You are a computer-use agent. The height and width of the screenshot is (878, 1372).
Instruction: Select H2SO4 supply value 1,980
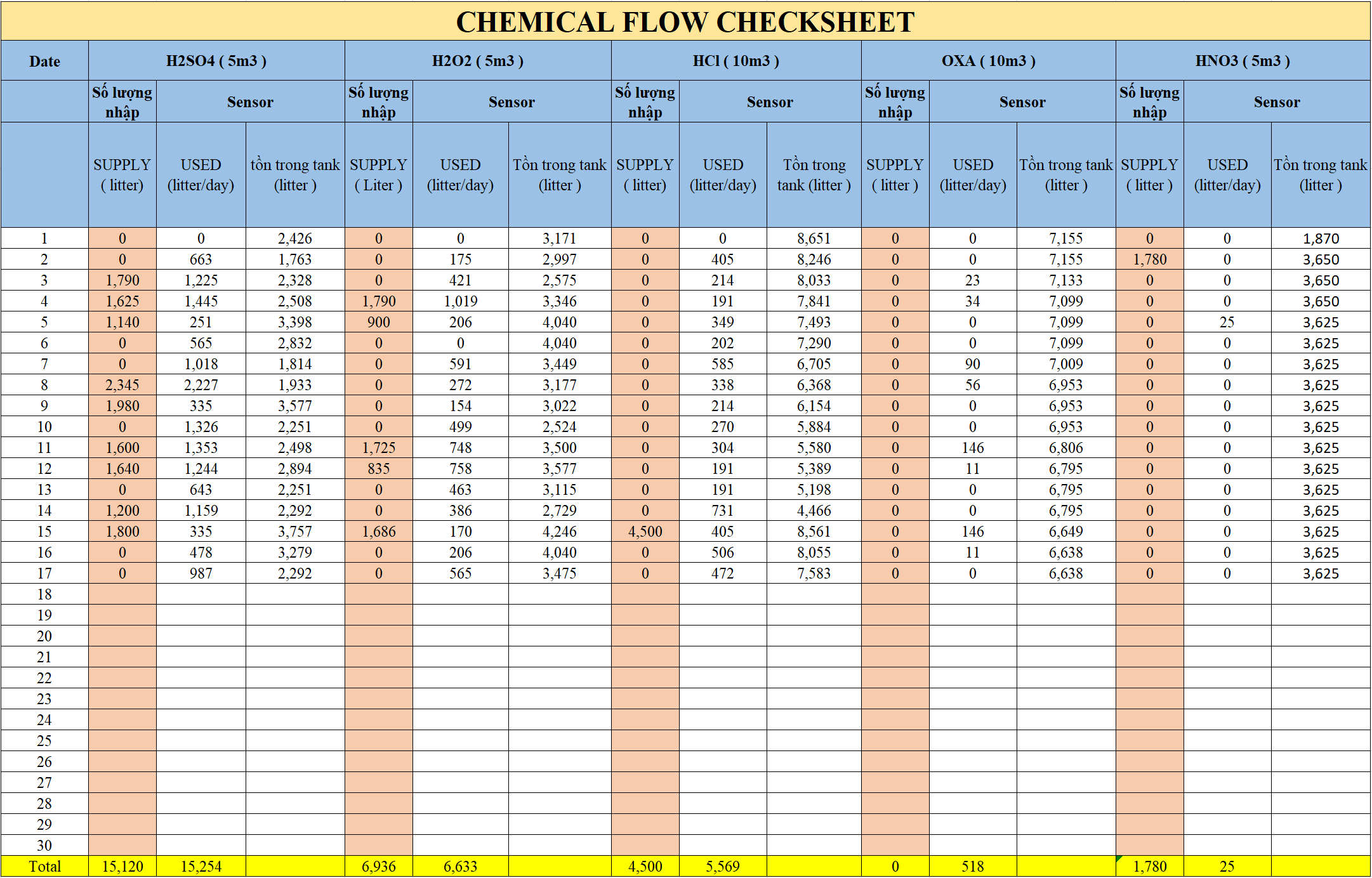tap(122, 406)
